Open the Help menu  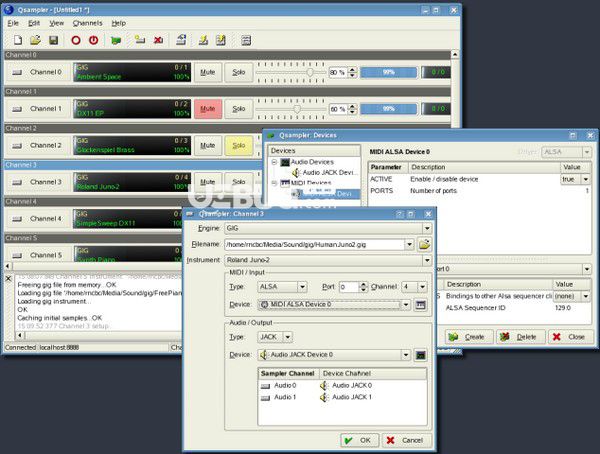(119, 23)
